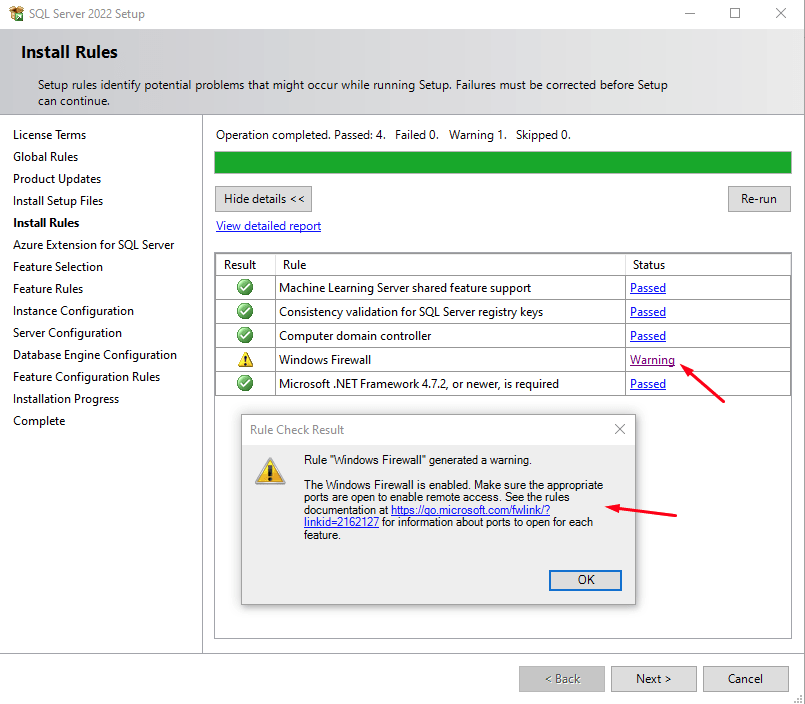The height and width of the screenshot is (704, 805).
Task: Open Passed status for Consistency validation rule
Action: click(648, 312)
